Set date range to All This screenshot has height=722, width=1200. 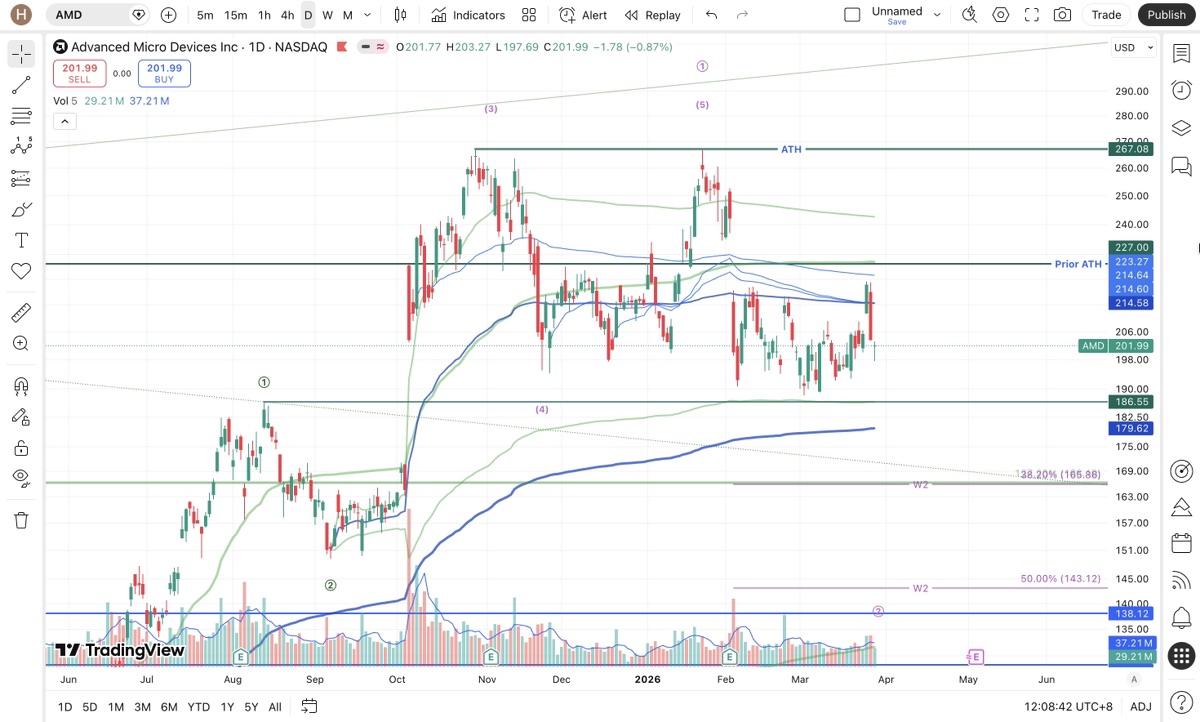(275, 707)
